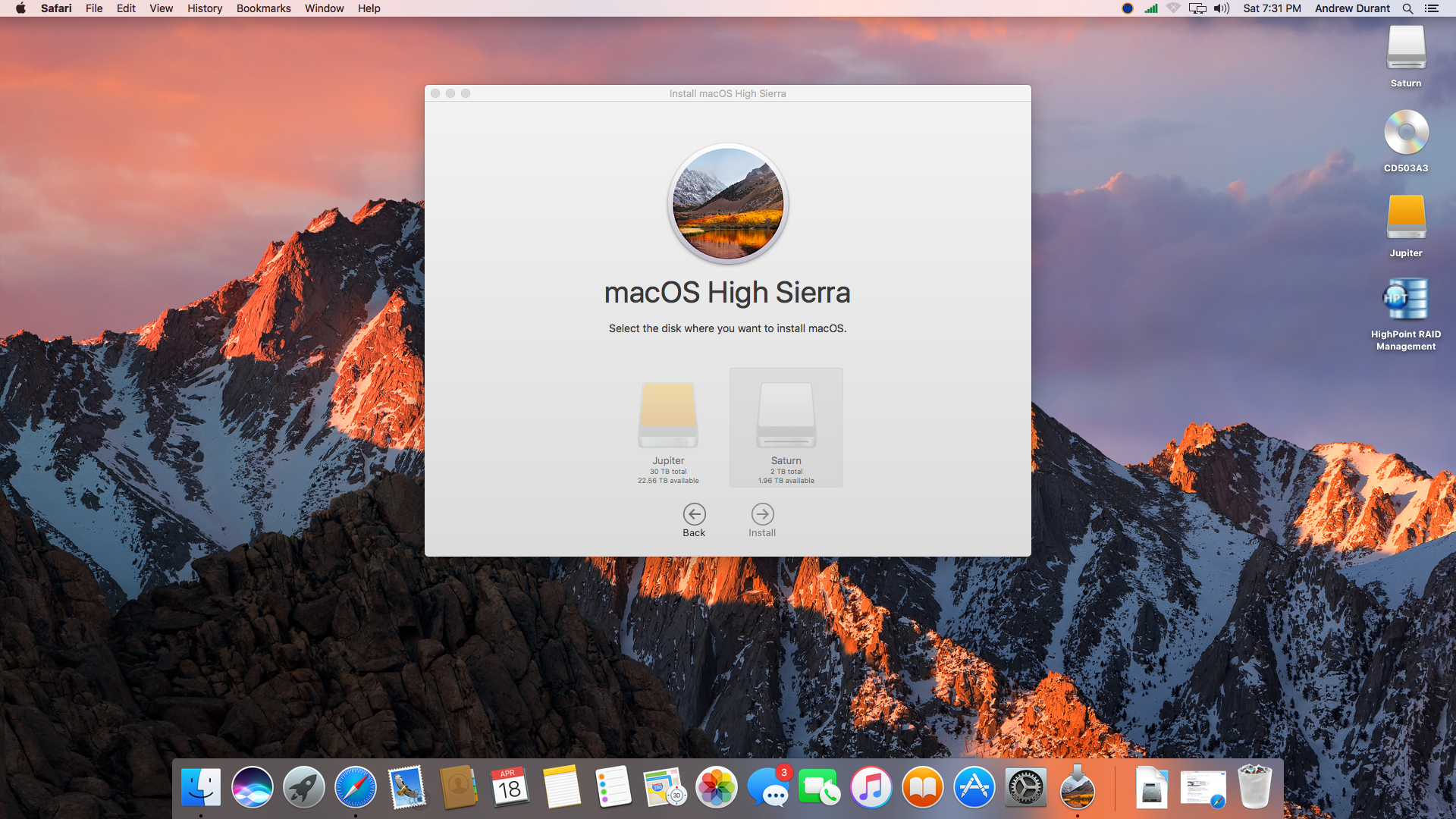1456x819 pixels.
Task: Click the green signal bars menu bar icon
Action: coord(1151,8)
